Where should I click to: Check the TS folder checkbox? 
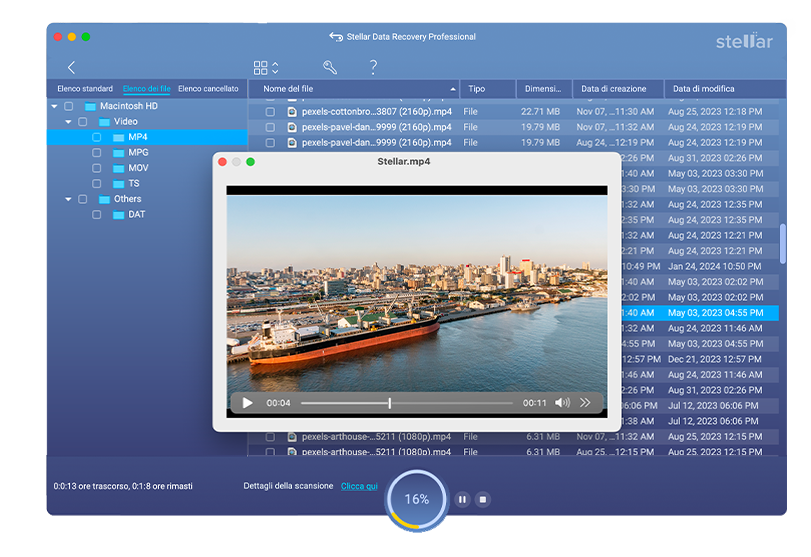(97, 184)
